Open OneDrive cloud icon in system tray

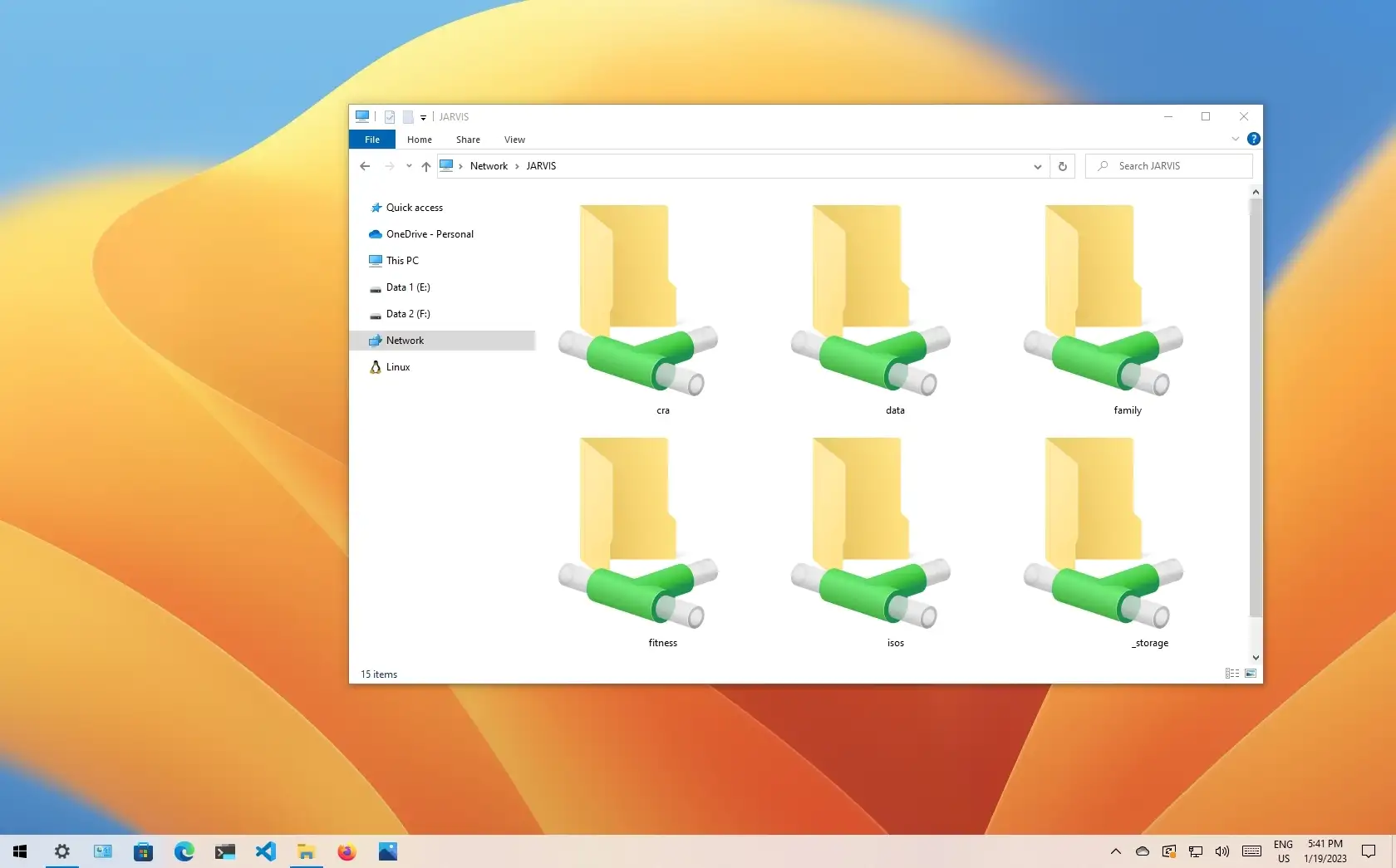coord(1142,851)
